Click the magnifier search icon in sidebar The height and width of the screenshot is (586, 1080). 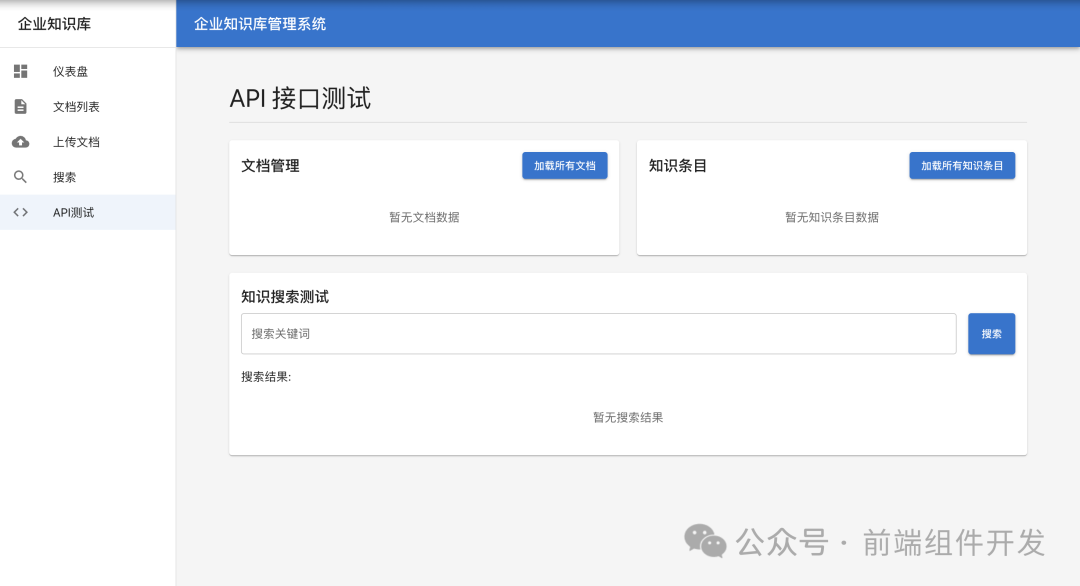21,177
